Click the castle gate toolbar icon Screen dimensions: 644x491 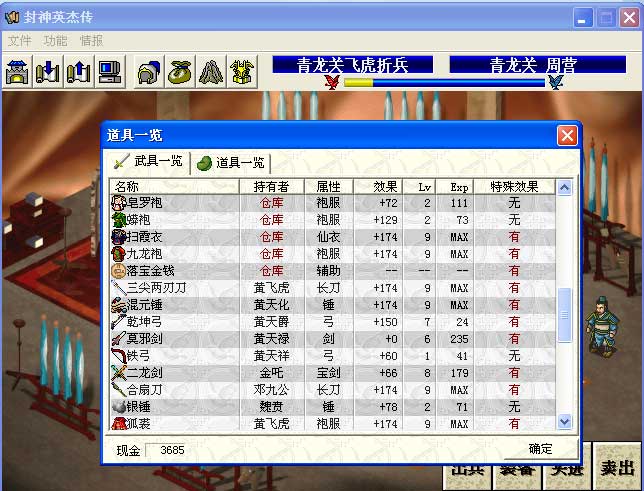17,72
